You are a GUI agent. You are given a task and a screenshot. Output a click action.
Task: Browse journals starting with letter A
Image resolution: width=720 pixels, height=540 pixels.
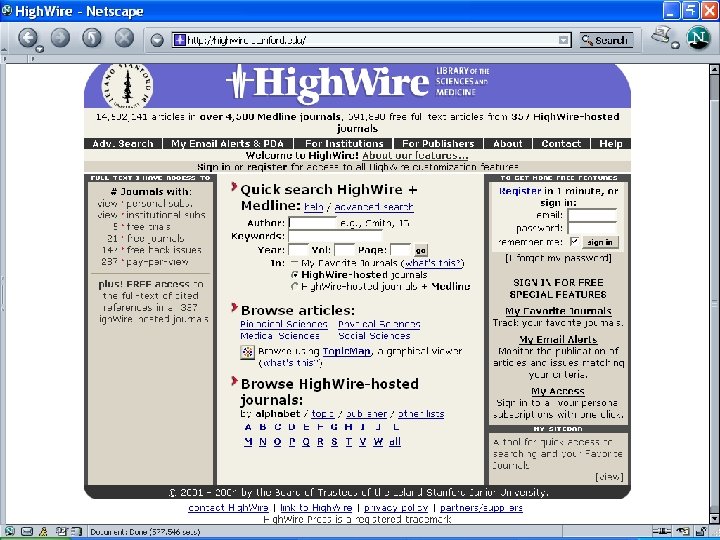(248, 427)
